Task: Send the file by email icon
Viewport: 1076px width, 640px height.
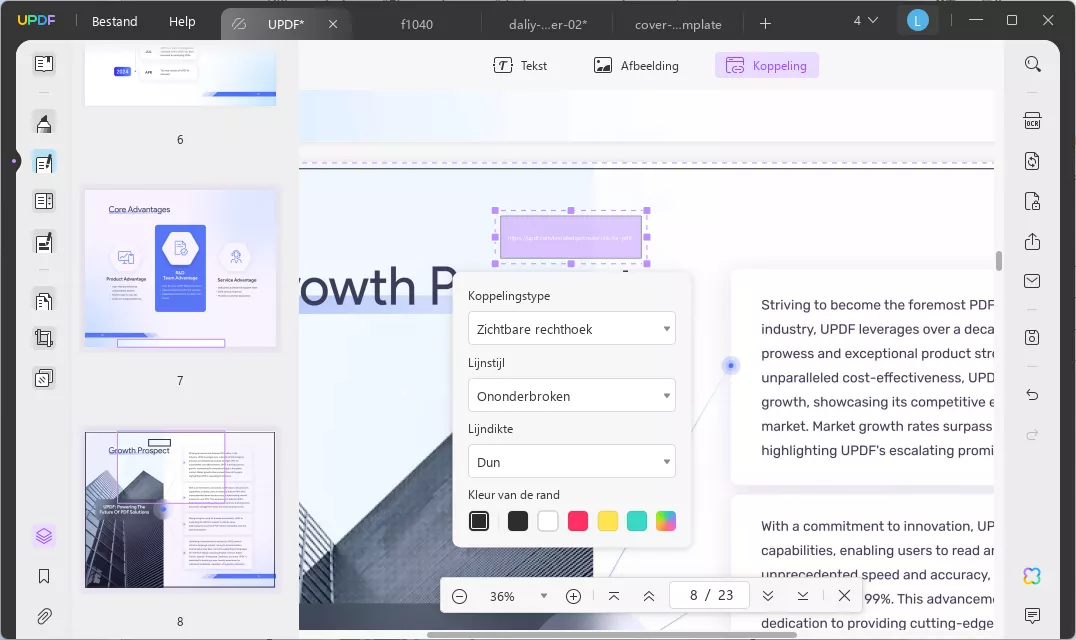Action: [1032, 281]
